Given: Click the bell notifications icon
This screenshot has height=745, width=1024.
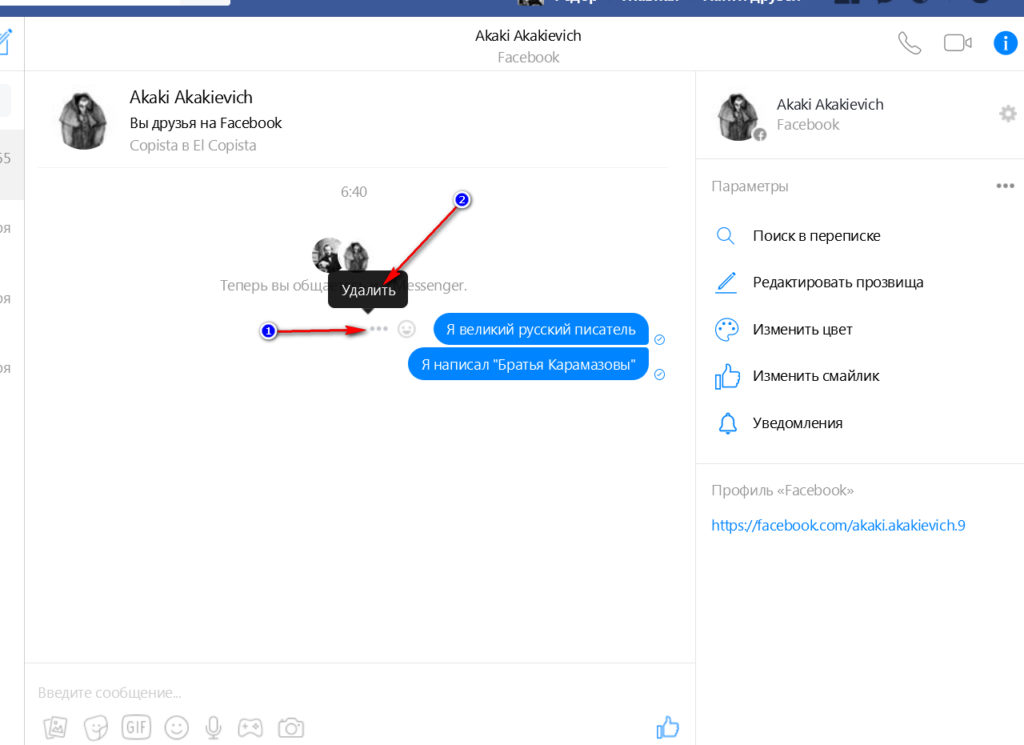Looking at the screenshot, I should coord(728,423).
